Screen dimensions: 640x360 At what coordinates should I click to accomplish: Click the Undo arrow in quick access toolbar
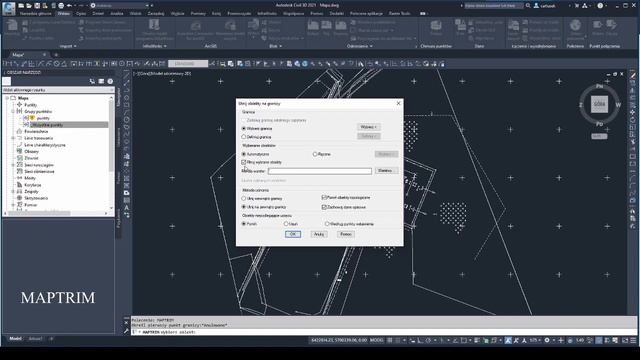pos(69,6)
